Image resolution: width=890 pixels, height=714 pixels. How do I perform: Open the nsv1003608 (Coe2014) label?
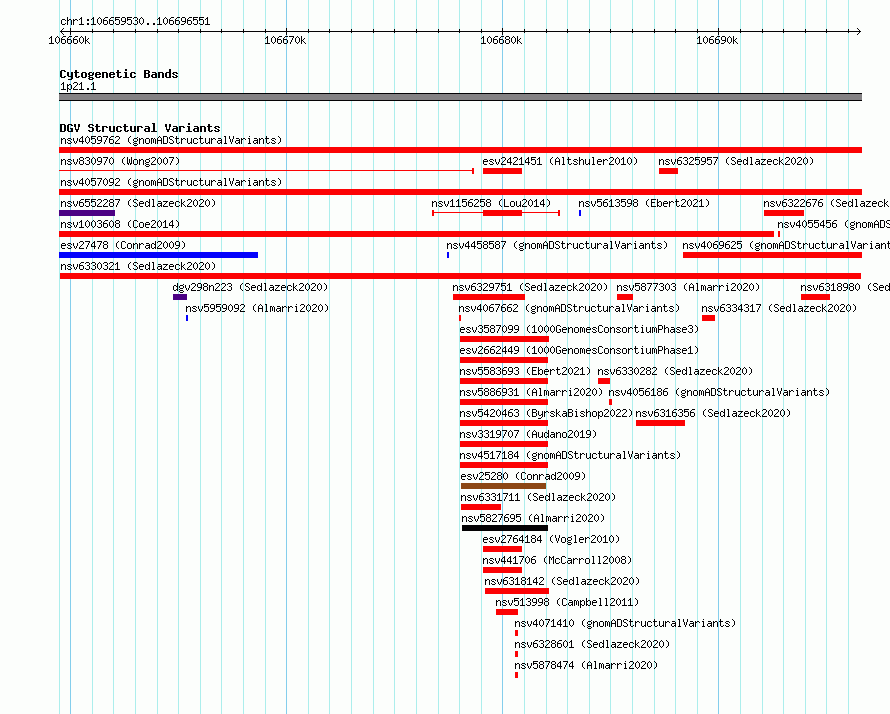tap(120, 224)
